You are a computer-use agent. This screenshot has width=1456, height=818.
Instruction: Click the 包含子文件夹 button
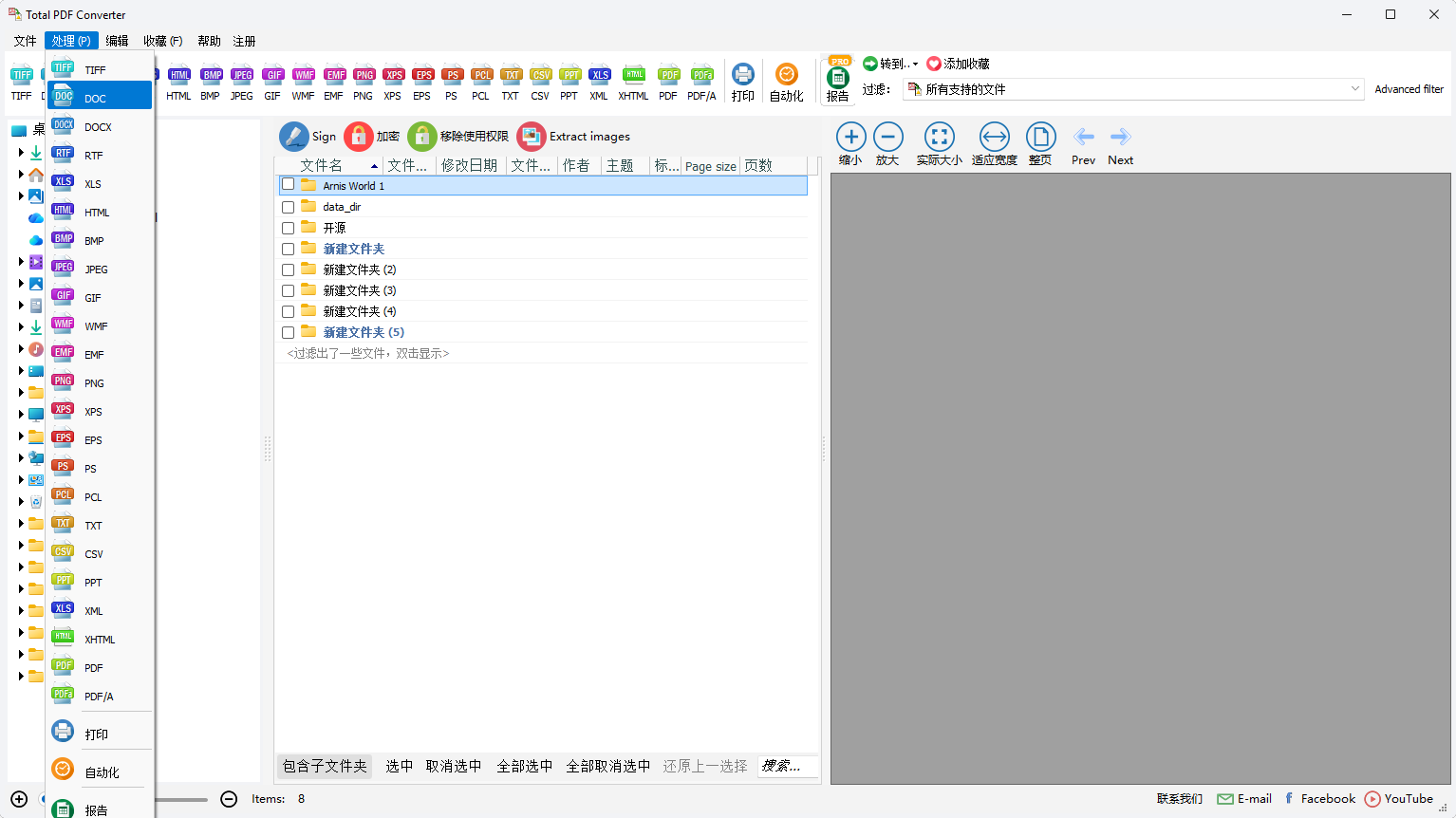tap(325, 766)
